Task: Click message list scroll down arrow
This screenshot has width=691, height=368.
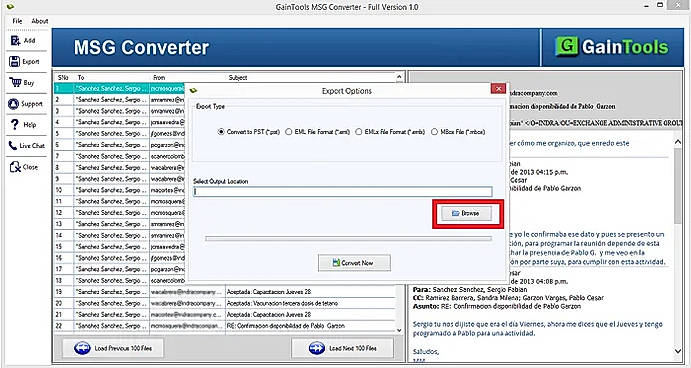Action: click(399, 330)
